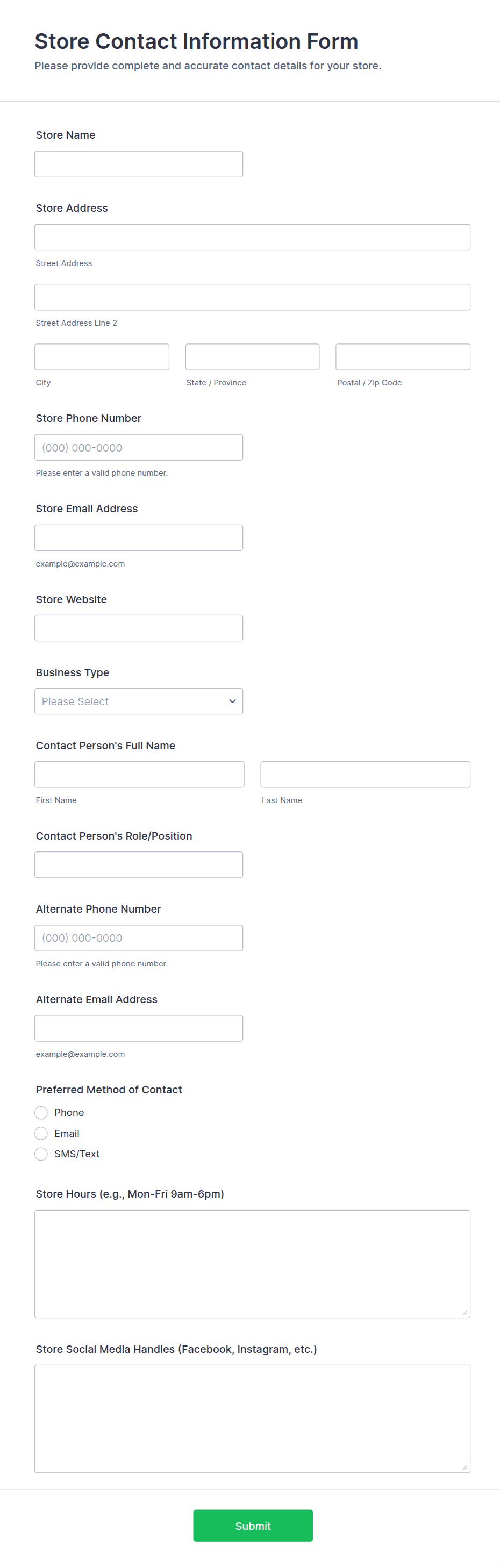
Task: Click the City input box
Action: [x=102, y=357]
